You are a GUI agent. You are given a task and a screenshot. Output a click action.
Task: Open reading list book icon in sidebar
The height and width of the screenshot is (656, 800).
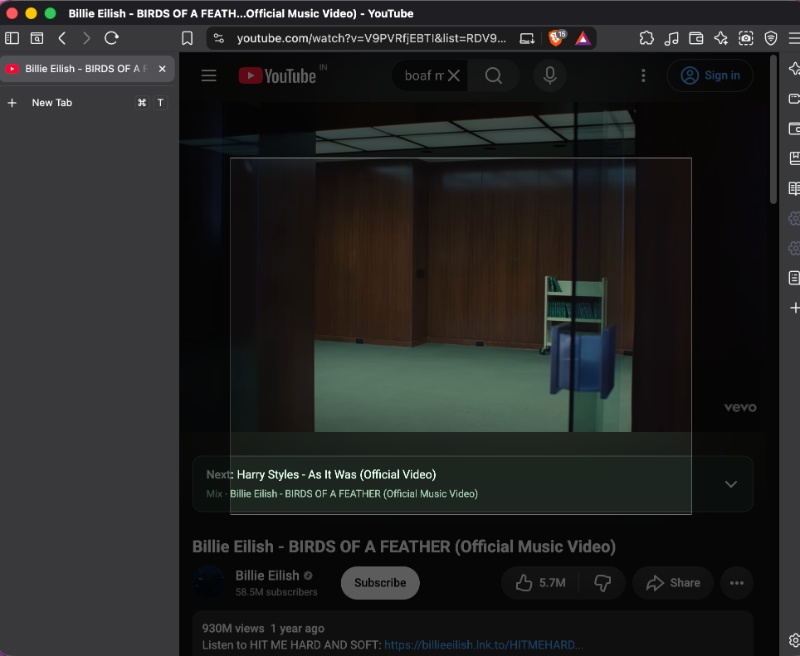coord(794,189)
